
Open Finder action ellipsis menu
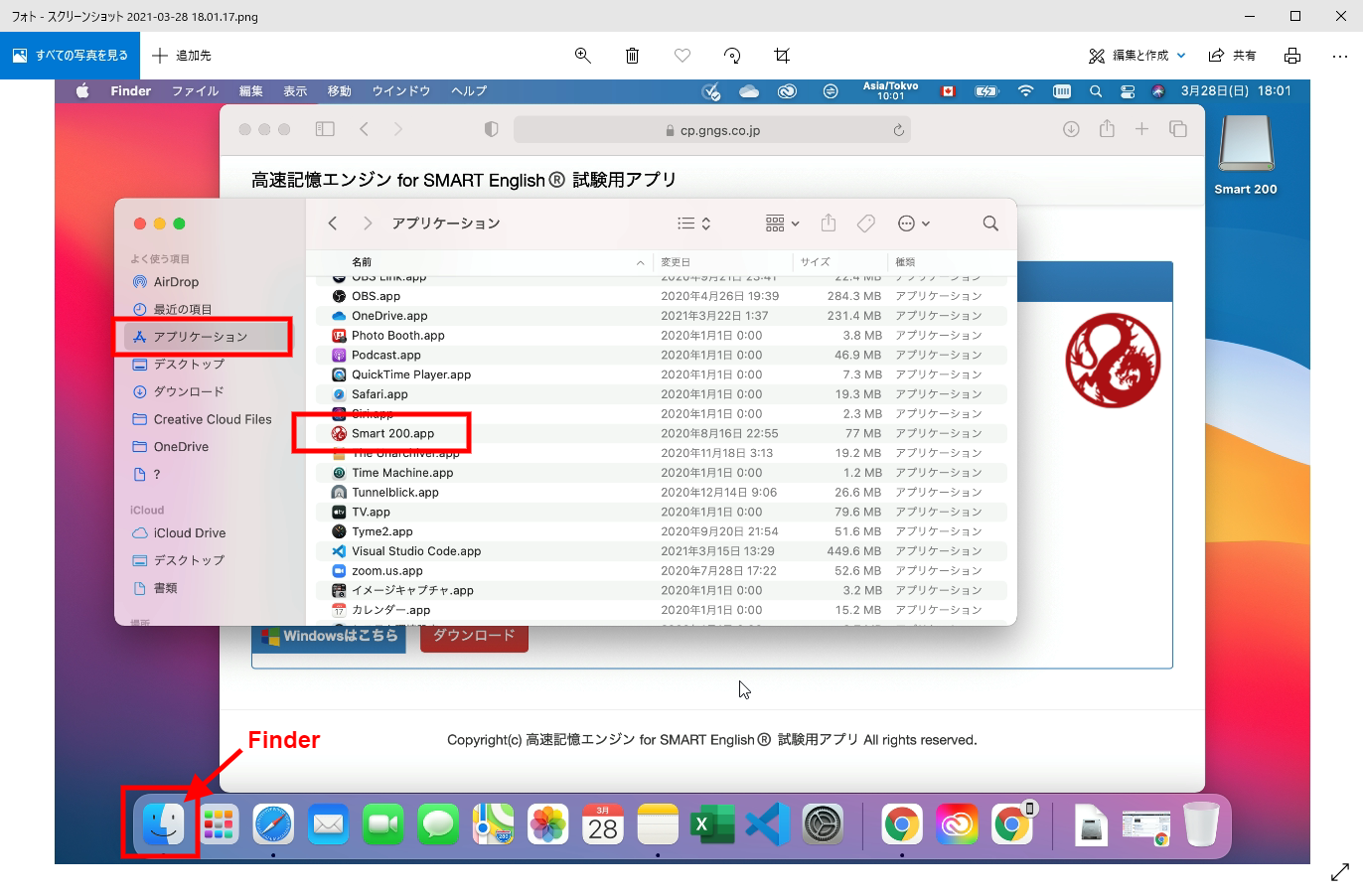click(x=913, y=224)
